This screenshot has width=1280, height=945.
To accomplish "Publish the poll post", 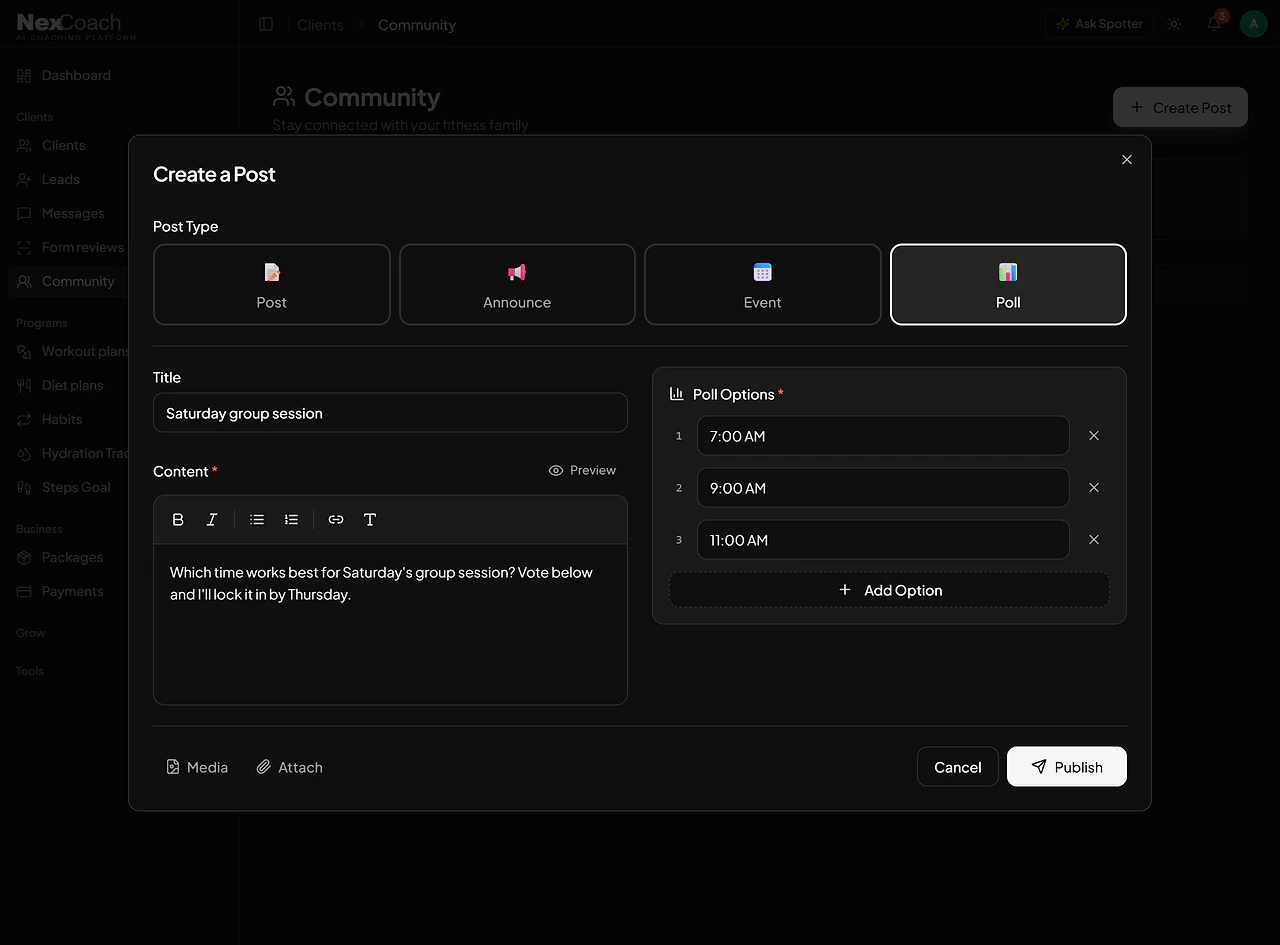I will click(1067, 767).
